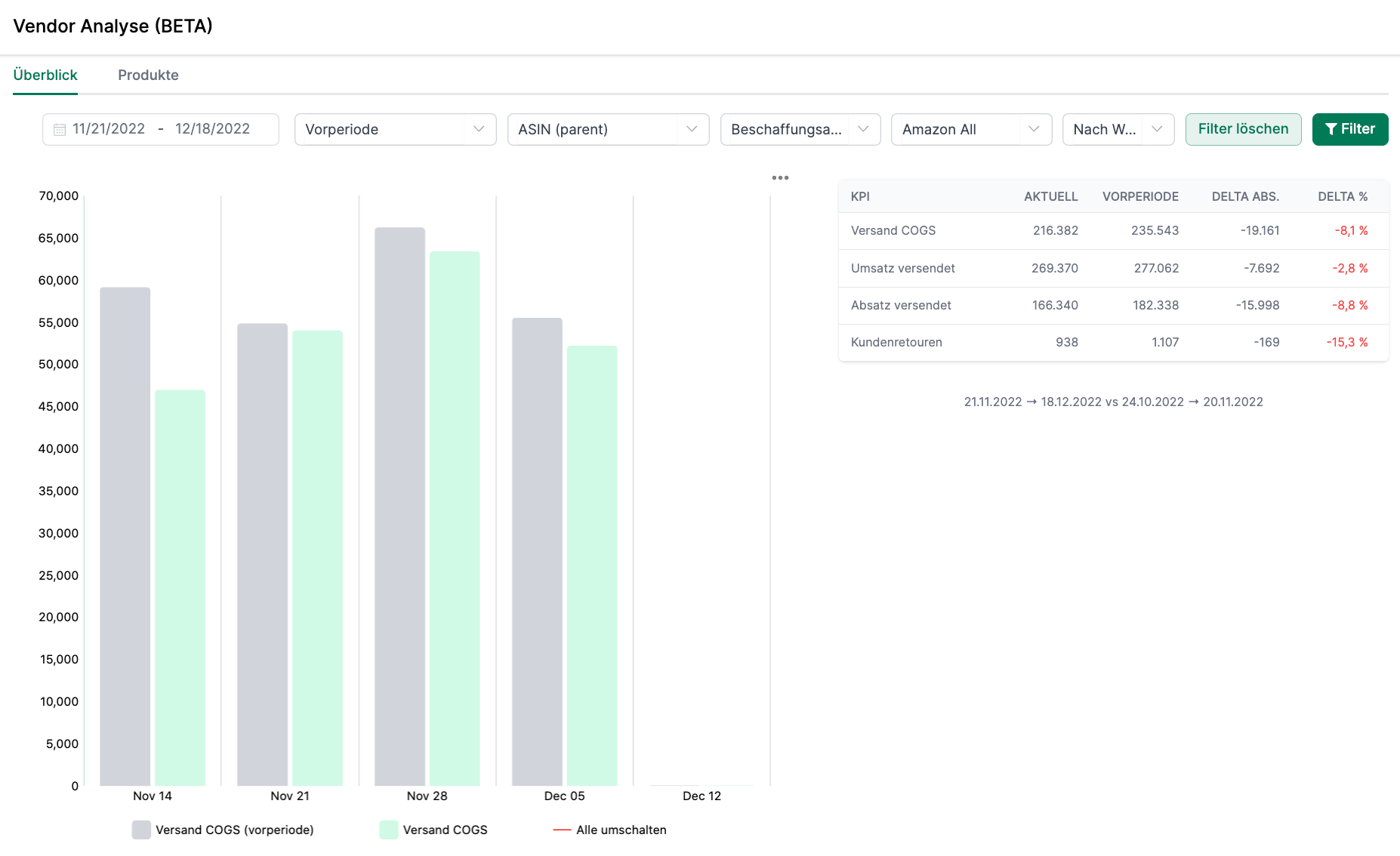Viewport: 1400px width, 856px height.
Task: Click the green Nov 14 Versand COGS bar
Action: (x=180, y=588)
